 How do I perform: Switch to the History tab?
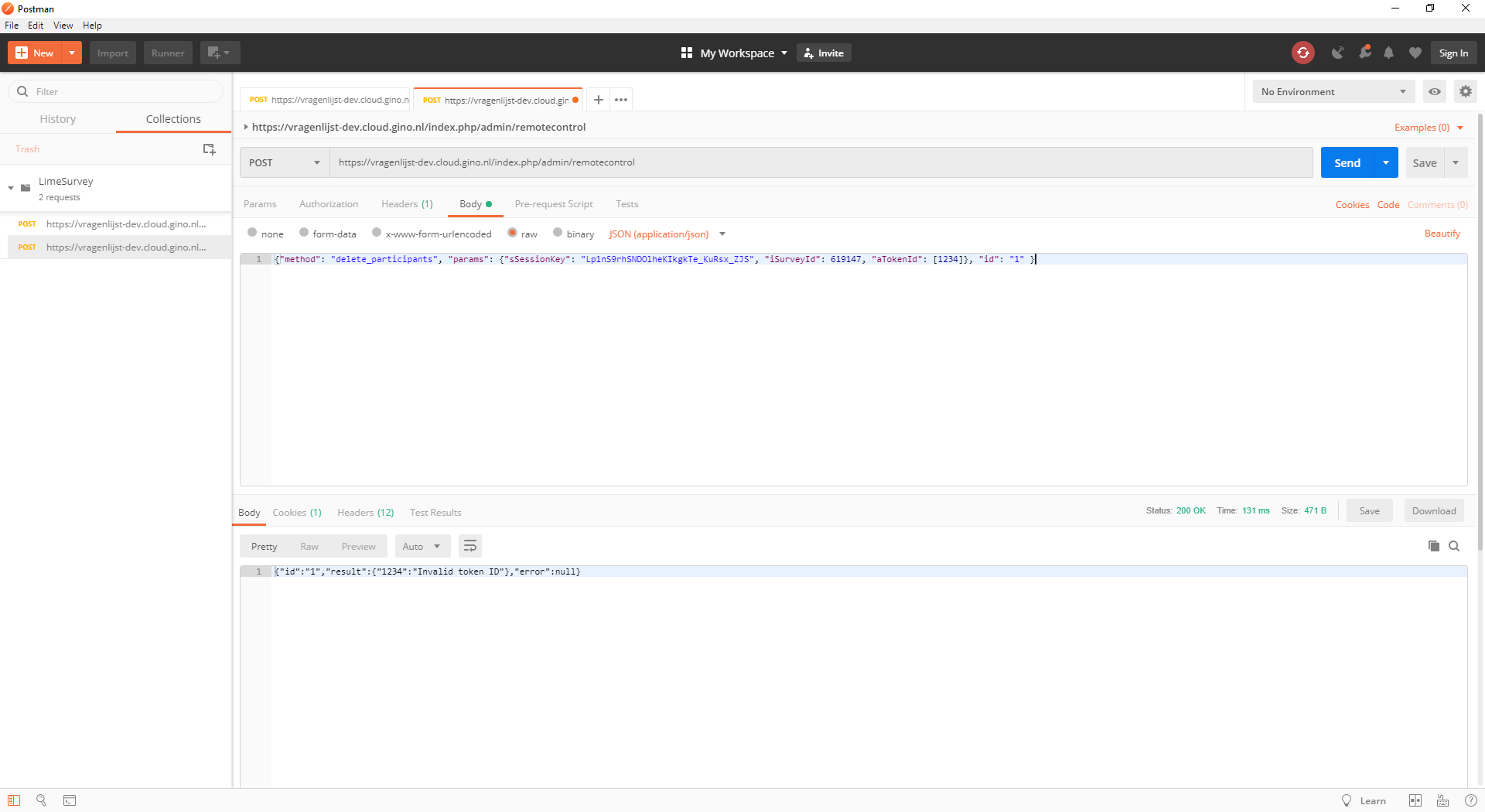pyautogui.click(x=58, y=119)
